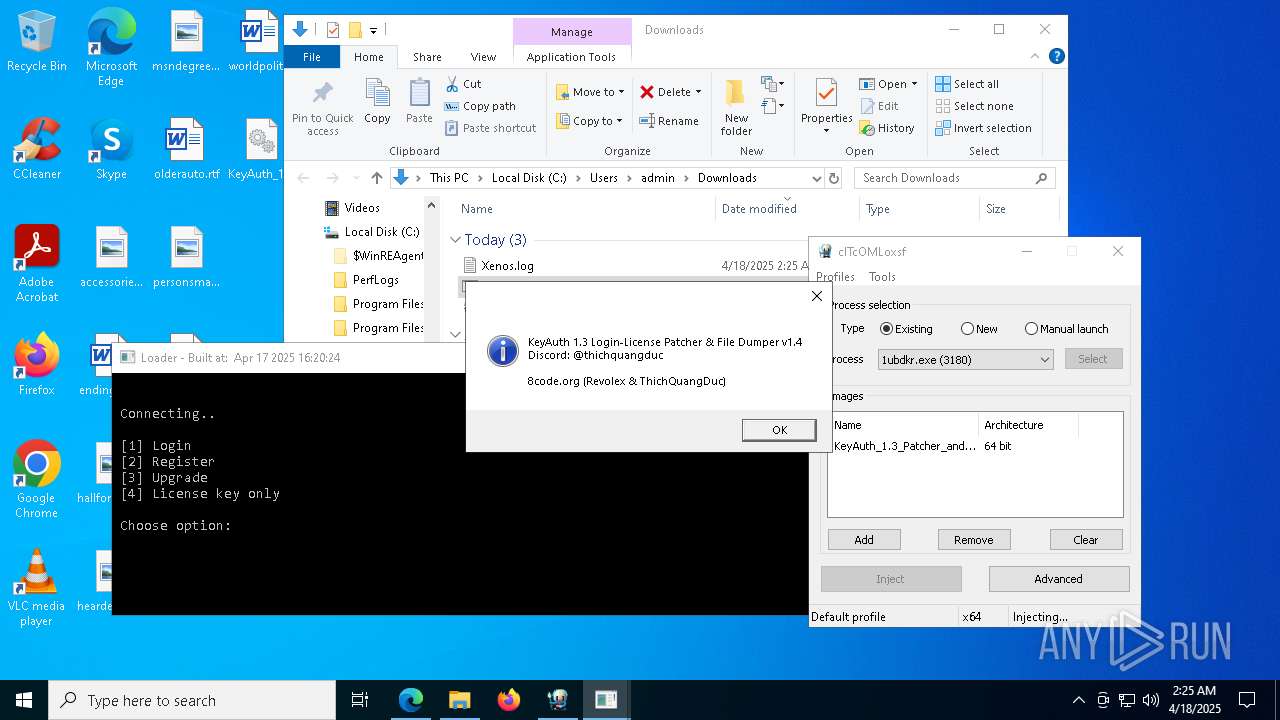Viewport: 1280px width, 720px height.
Task: Click Invert selection in ribbon
Action: [x=983, y=128]
